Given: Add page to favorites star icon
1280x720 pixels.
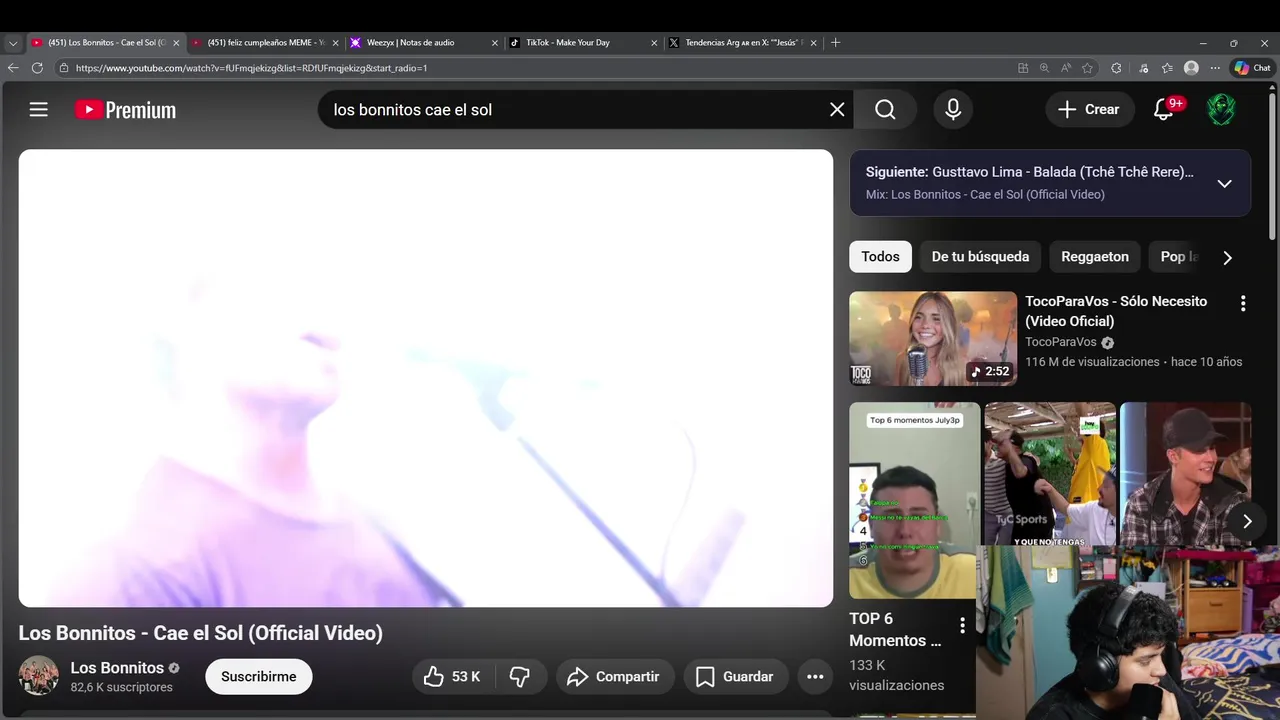Looking at the screenshot, I should point(1087,68).
